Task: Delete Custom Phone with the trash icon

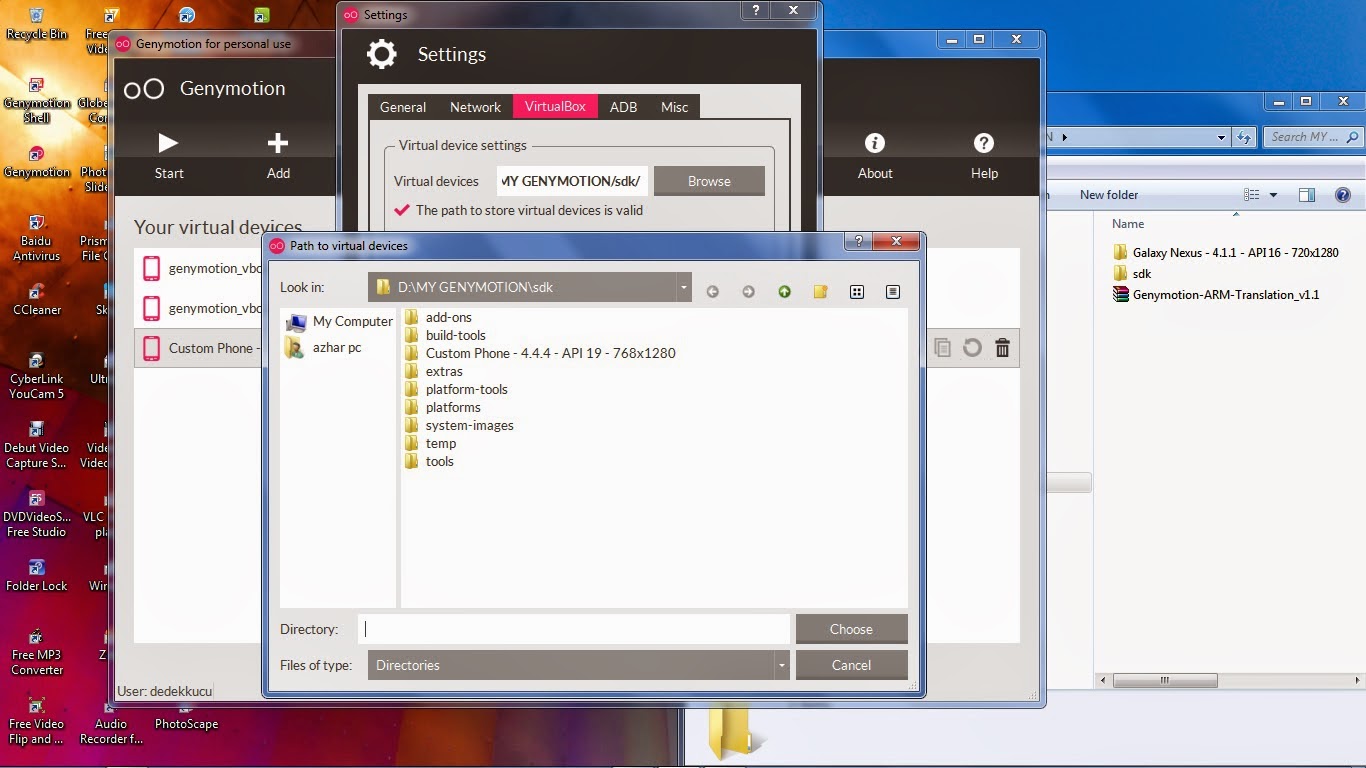Action: (x=1002, y=348)
